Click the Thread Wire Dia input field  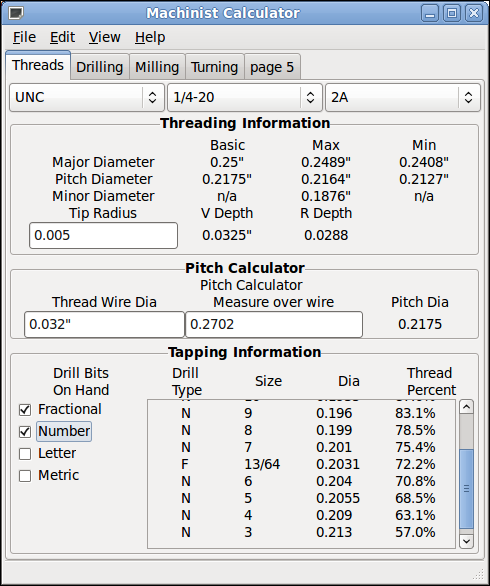click(x=104, y=324)
